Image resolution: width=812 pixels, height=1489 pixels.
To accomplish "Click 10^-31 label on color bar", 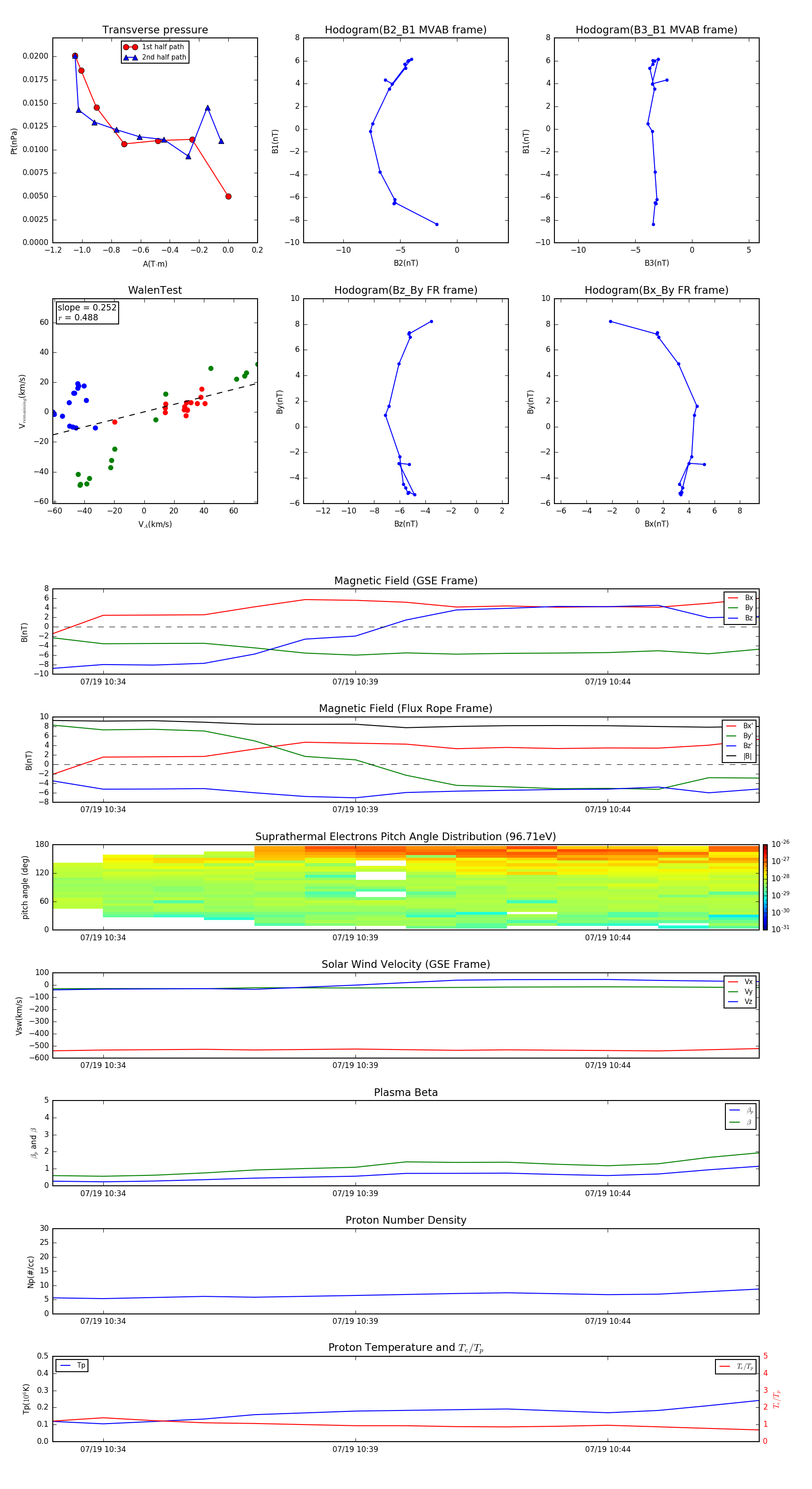I will pos(780,929).
